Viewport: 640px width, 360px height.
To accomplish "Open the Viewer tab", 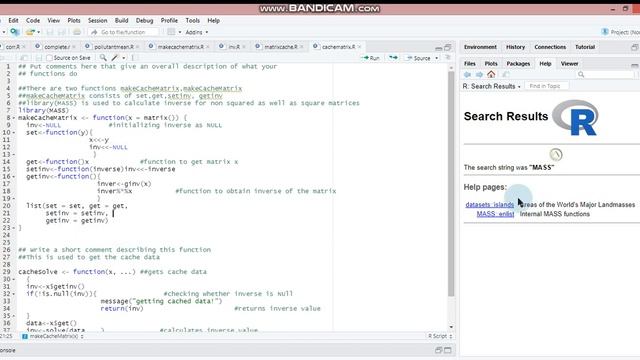I will click(569, 64).
